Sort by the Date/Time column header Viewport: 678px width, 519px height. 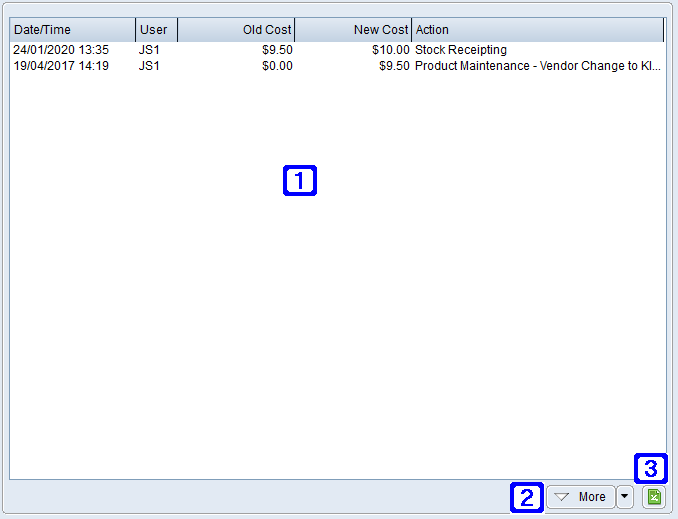coord(72,30)
